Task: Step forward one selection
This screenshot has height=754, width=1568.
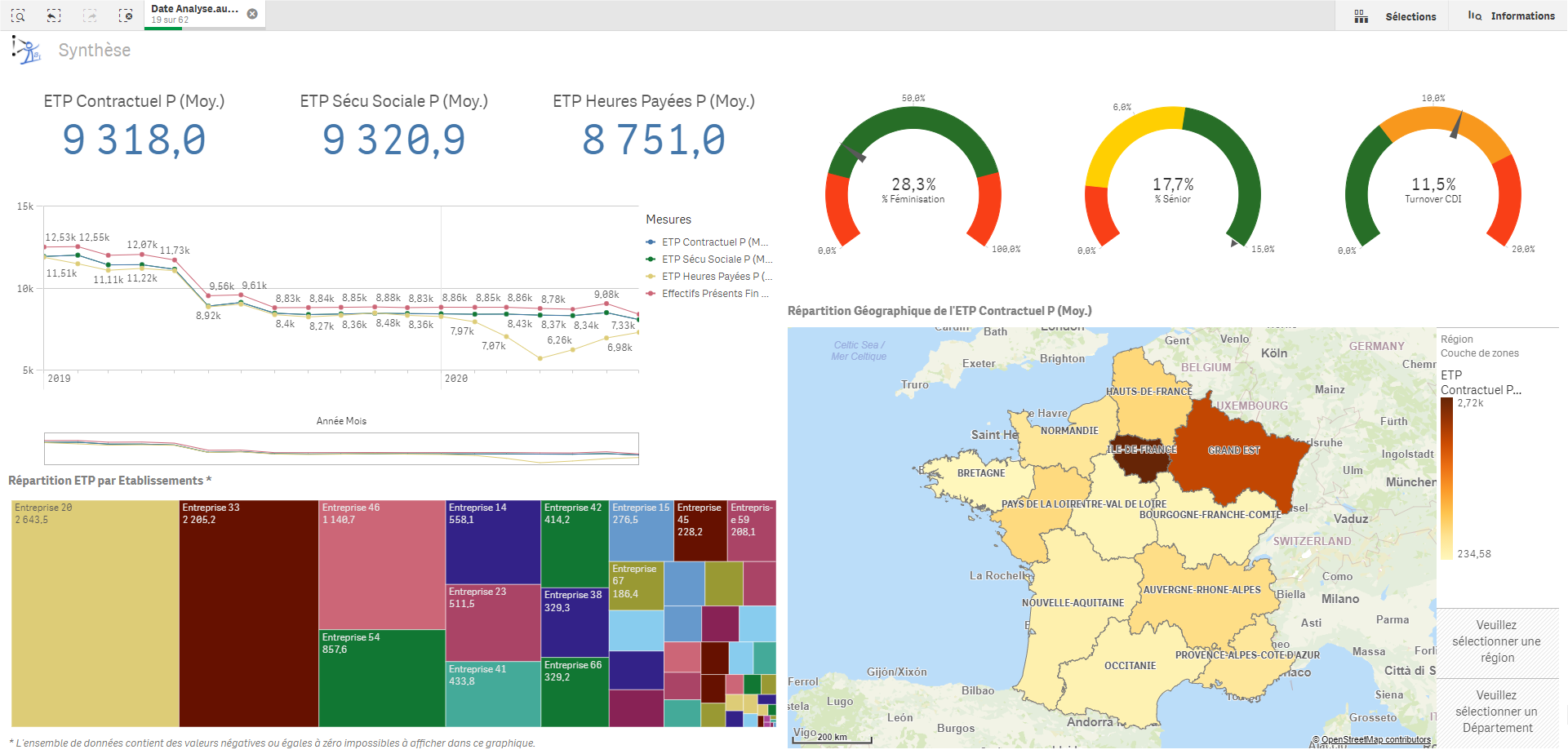Action: [90, 16]
